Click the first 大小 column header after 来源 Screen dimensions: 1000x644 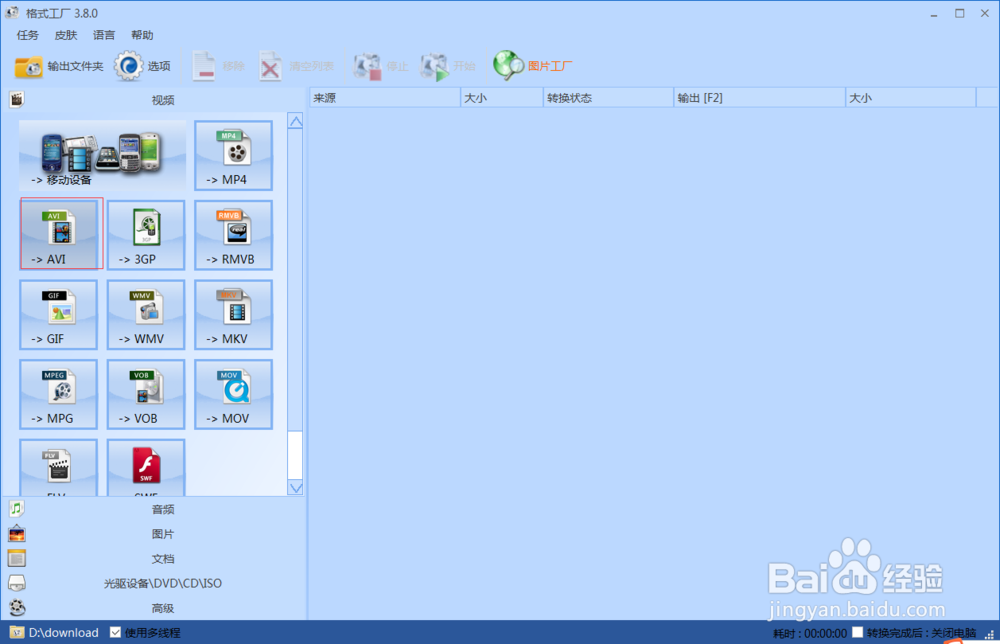pyautogui.click(x=502, y=98)
